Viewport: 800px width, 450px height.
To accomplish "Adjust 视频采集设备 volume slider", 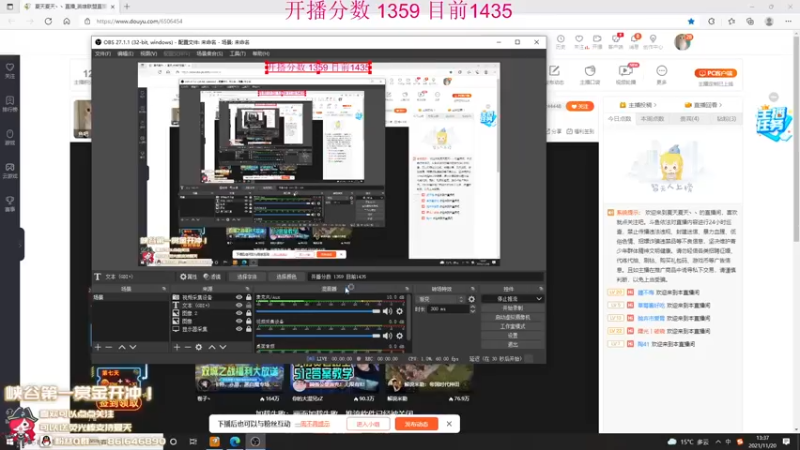I will (x=318, y=336).
